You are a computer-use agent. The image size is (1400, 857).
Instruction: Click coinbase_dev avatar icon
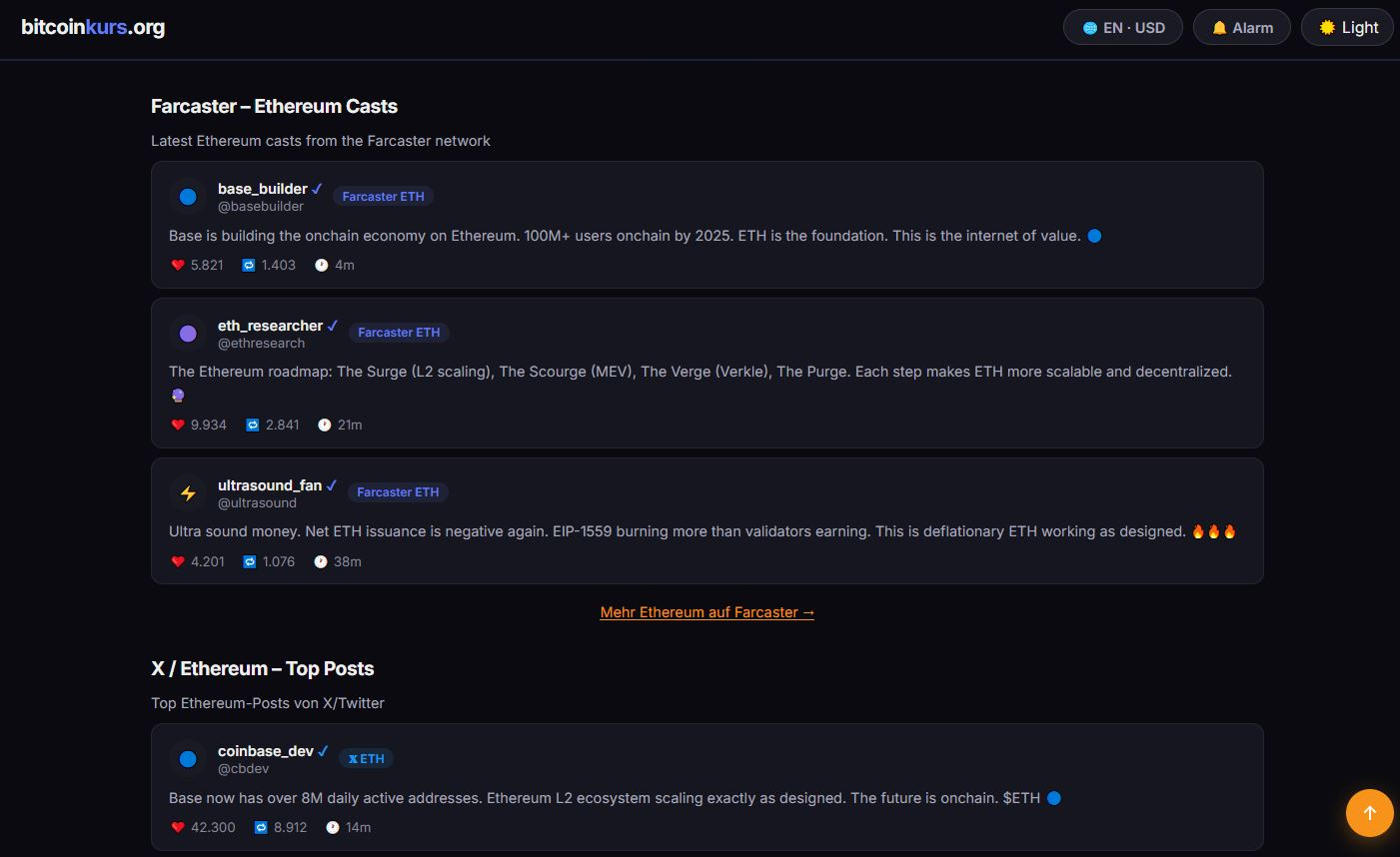pos(188,759)
